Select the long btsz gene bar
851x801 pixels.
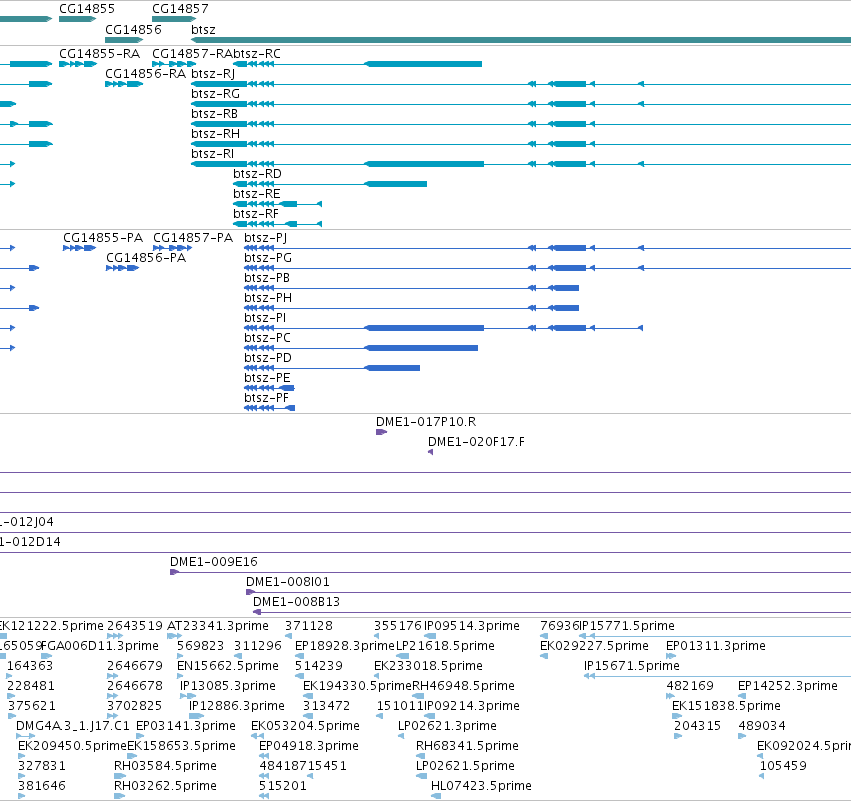(x=521, y=40)
